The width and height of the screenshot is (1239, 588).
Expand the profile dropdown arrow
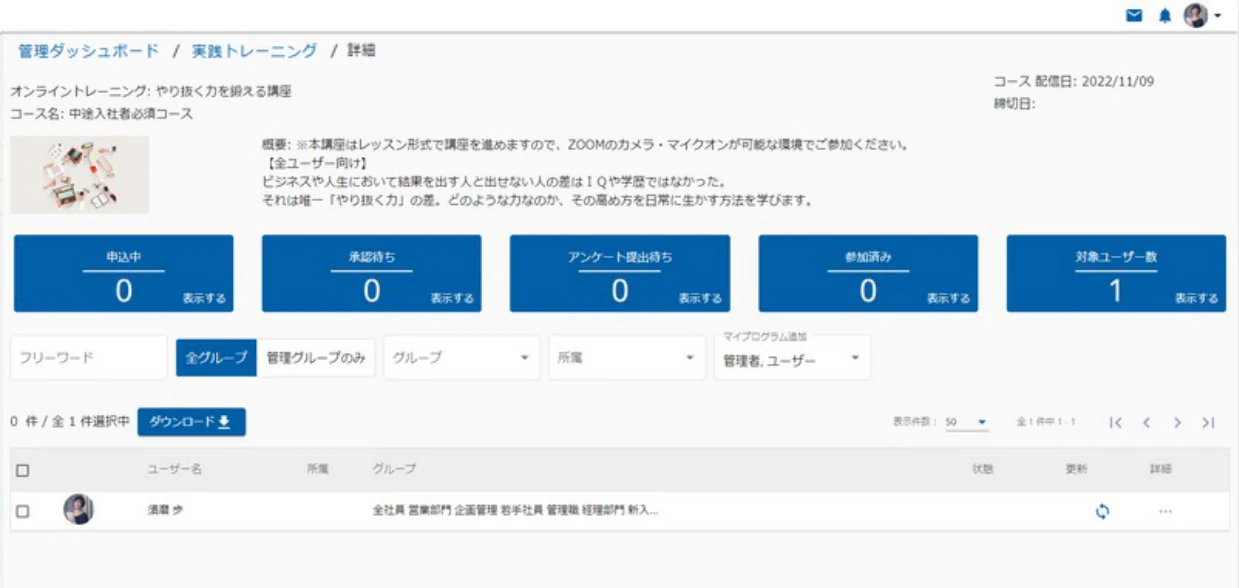point(1217,16)
